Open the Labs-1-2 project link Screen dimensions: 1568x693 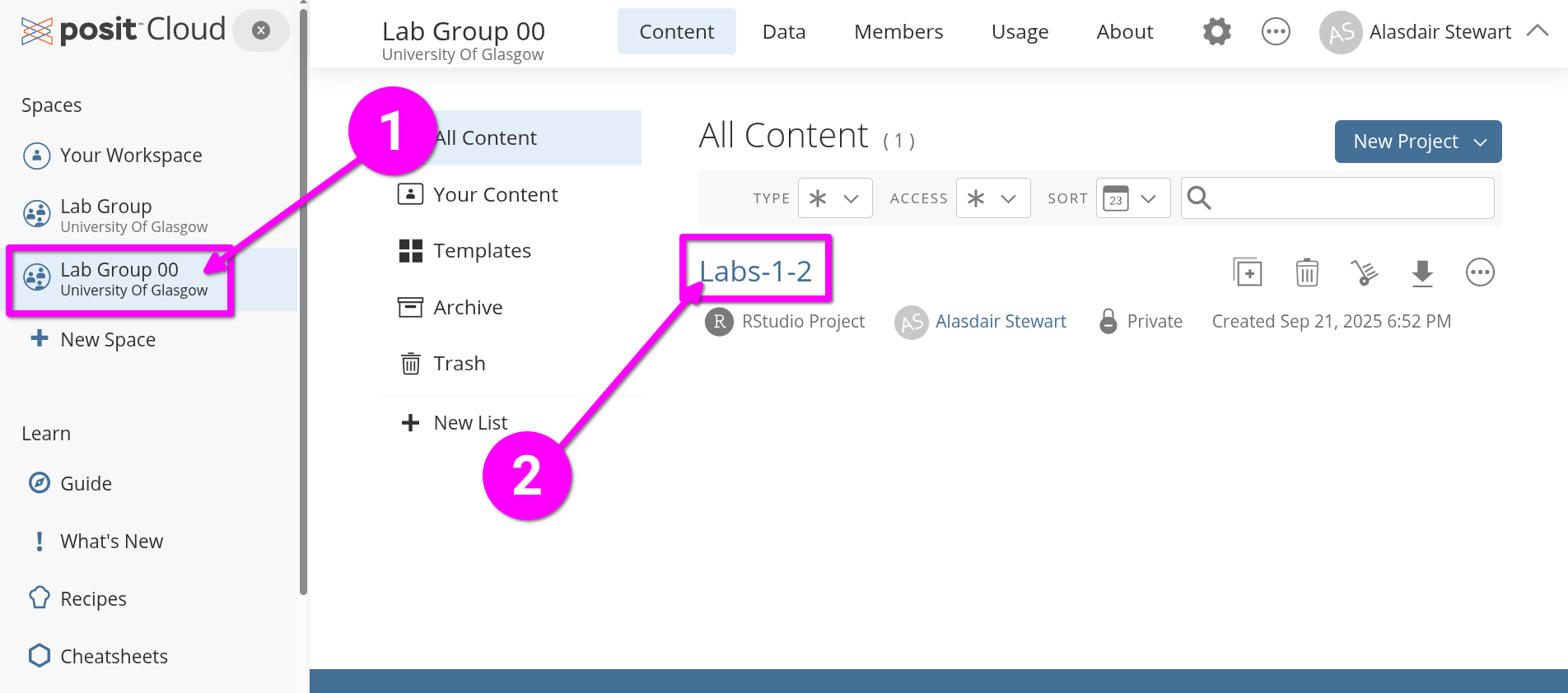coord(755,271)
